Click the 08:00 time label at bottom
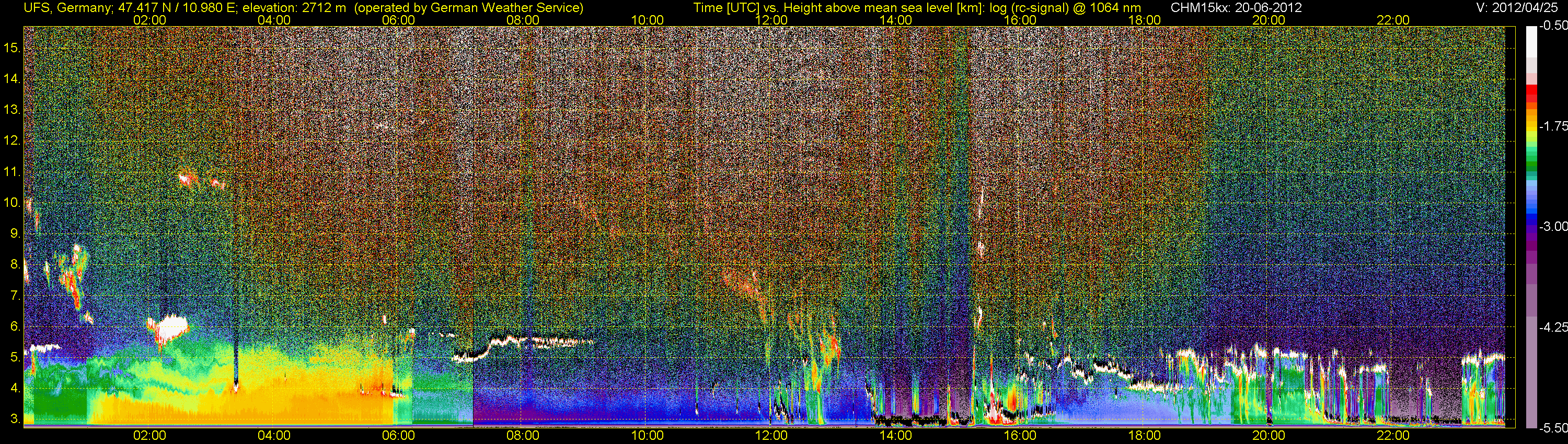Image resolution: width=1568 pixels, height=444 pixels. (522, 436)
